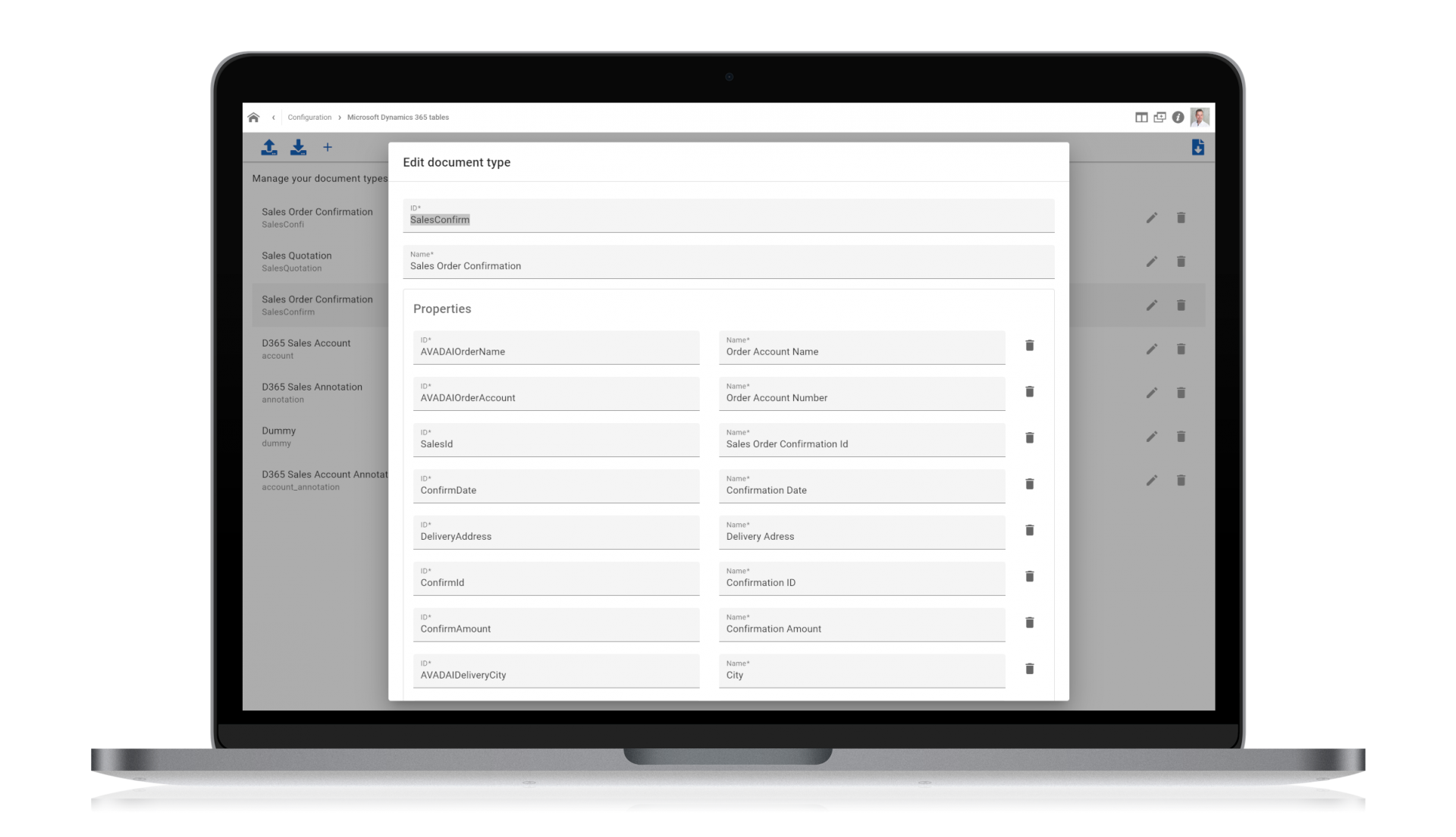Click the Microsoft Dynamics 365 tables breadcrumb

pos(397,117)
